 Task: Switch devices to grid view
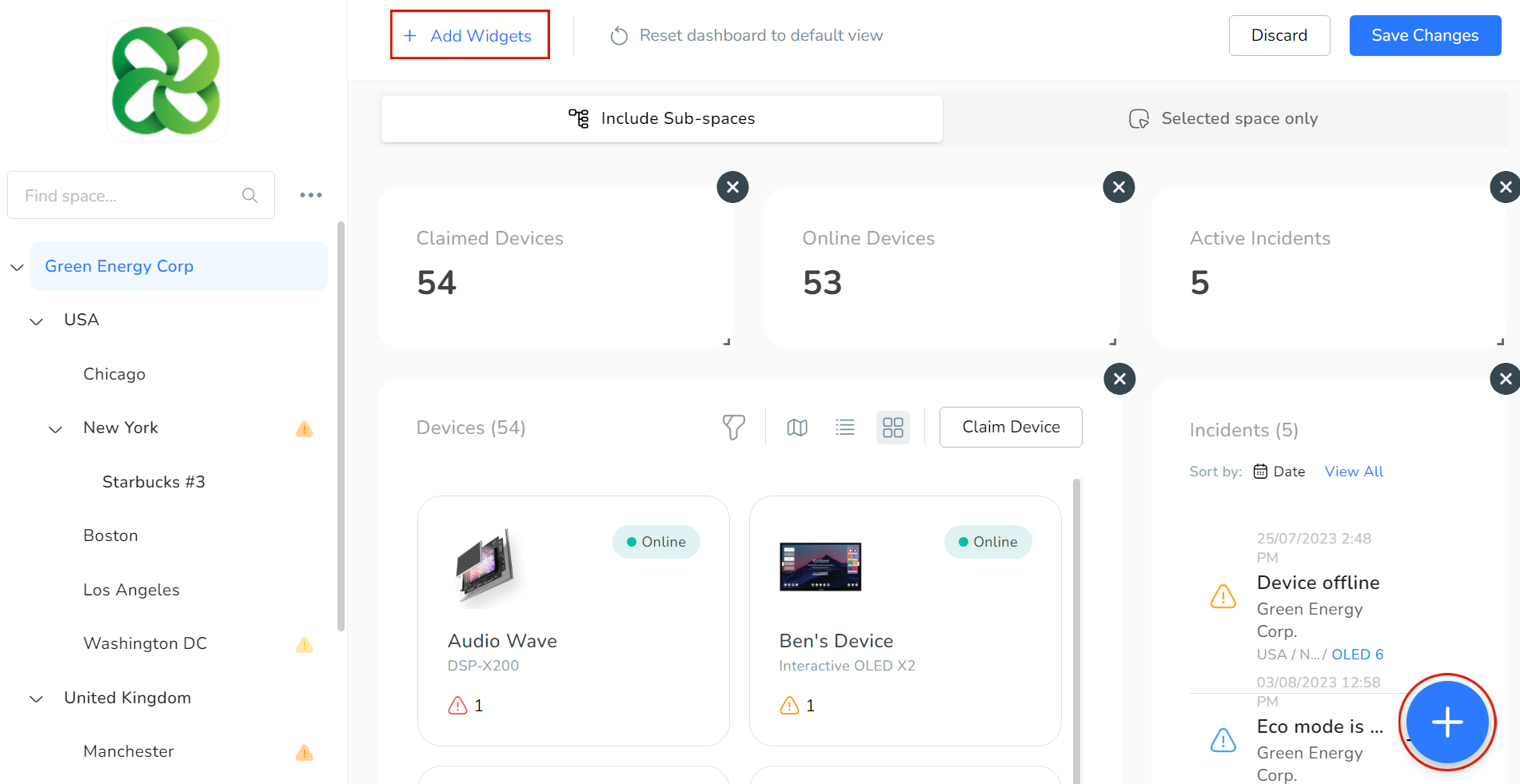pos(893,428)
